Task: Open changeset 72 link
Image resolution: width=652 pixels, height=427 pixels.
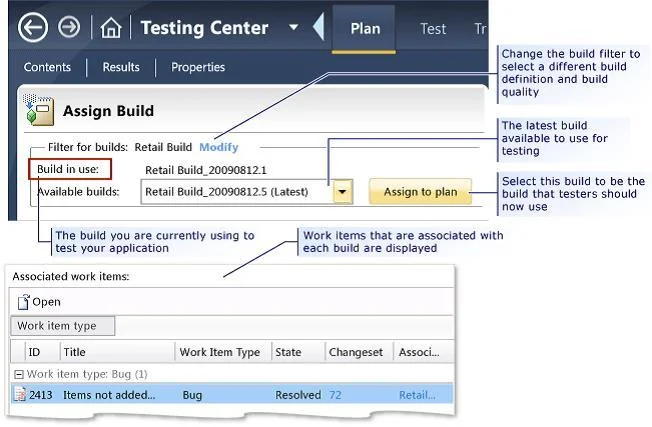Action: click(x=335, y=395)
